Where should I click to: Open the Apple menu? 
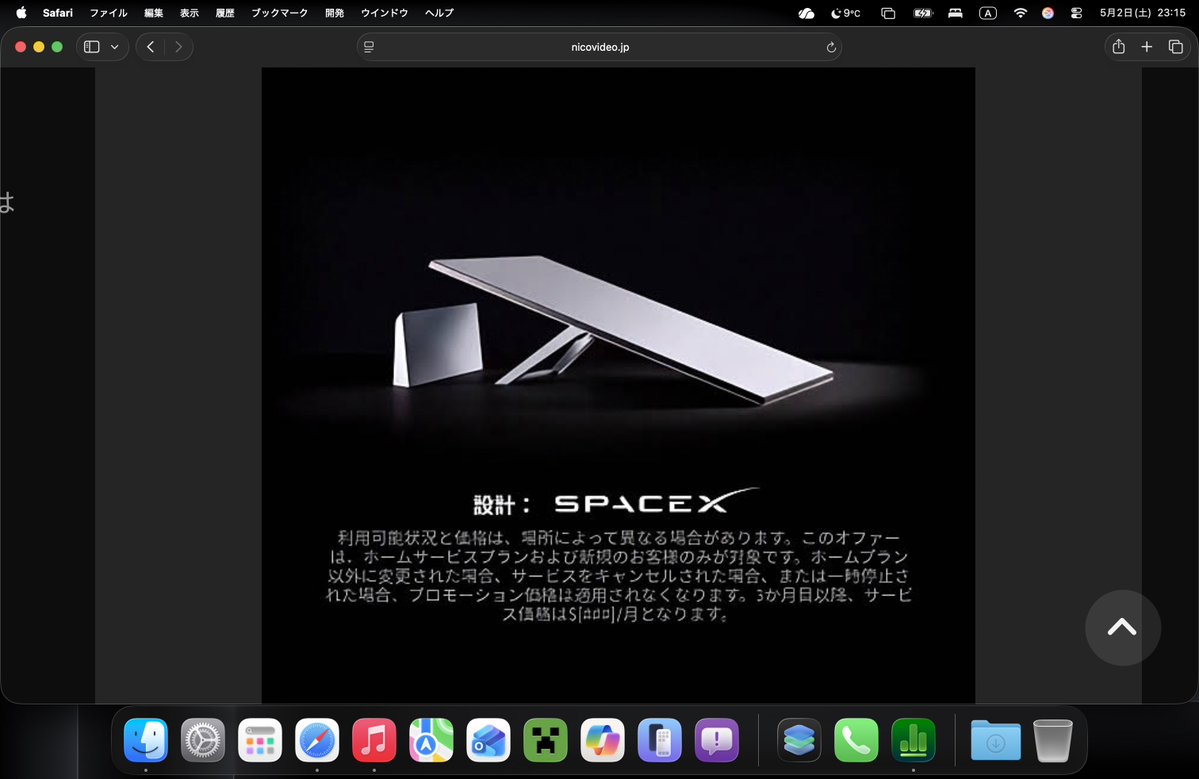click(21, 12)
